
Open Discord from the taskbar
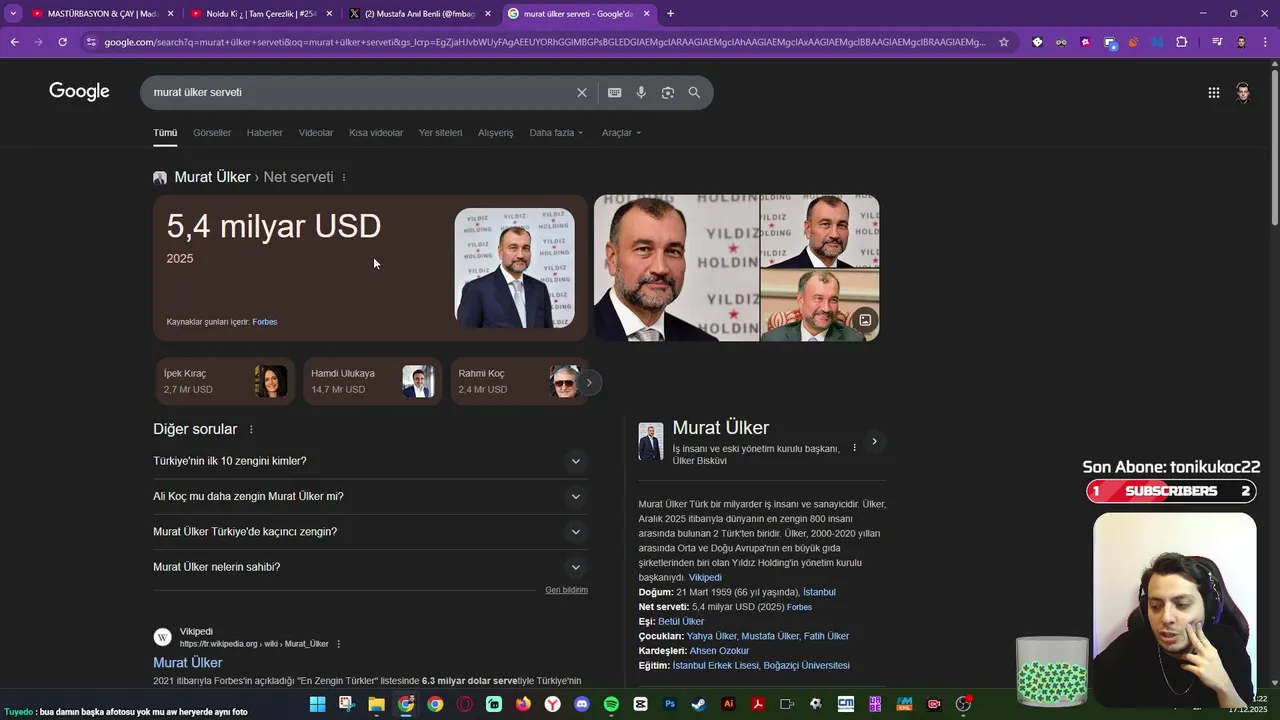click(582, 704)
